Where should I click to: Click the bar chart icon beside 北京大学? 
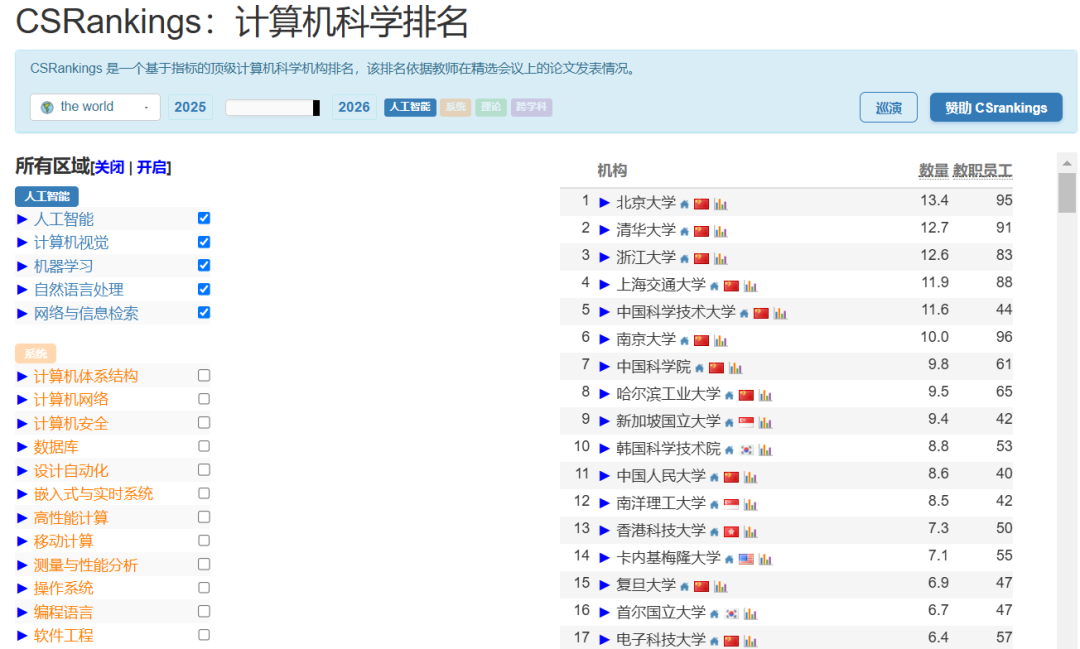pos(720,204)
